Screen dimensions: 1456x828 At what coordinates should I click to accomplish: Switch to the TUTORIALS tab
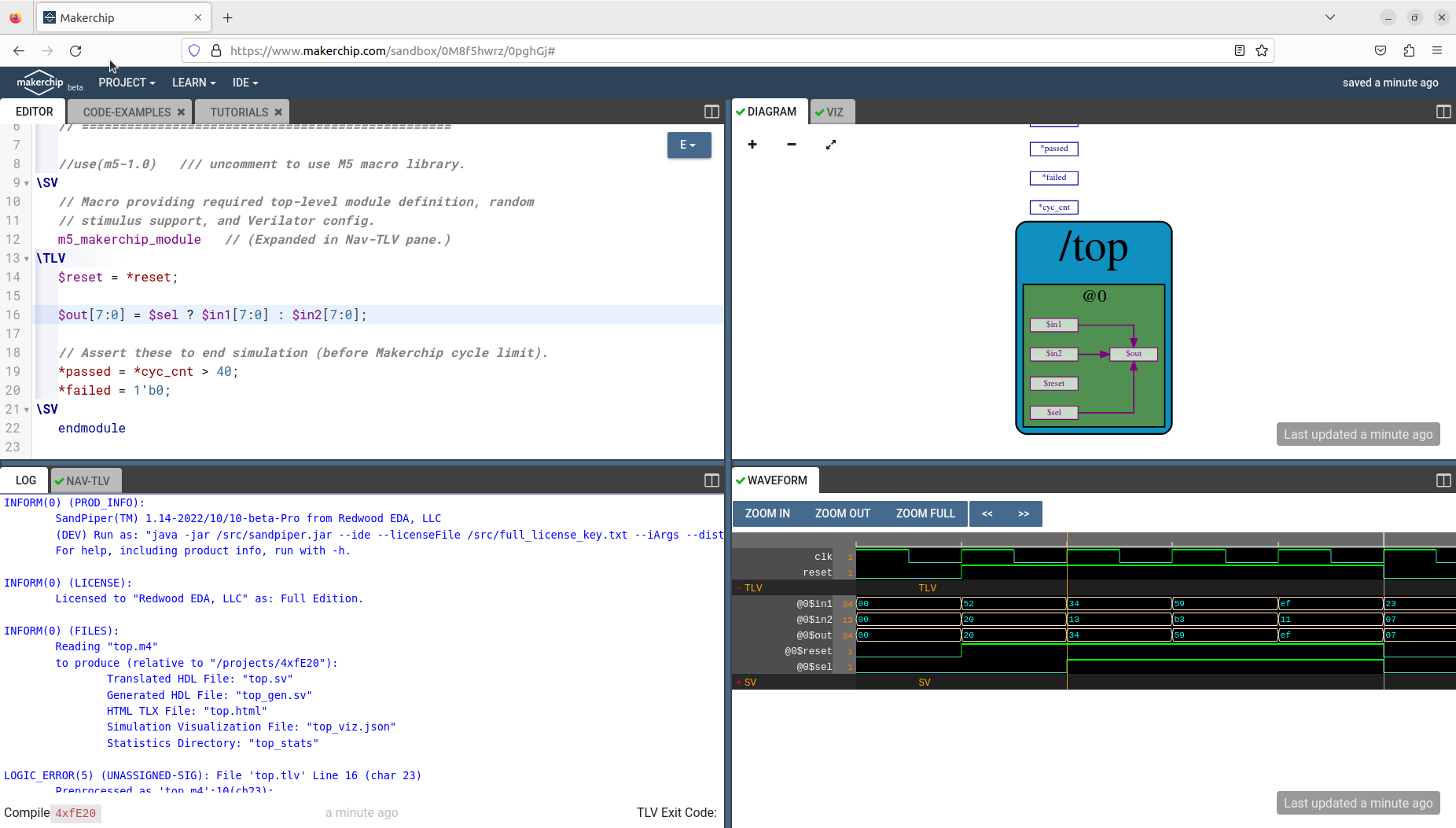(x=237, y=112)
